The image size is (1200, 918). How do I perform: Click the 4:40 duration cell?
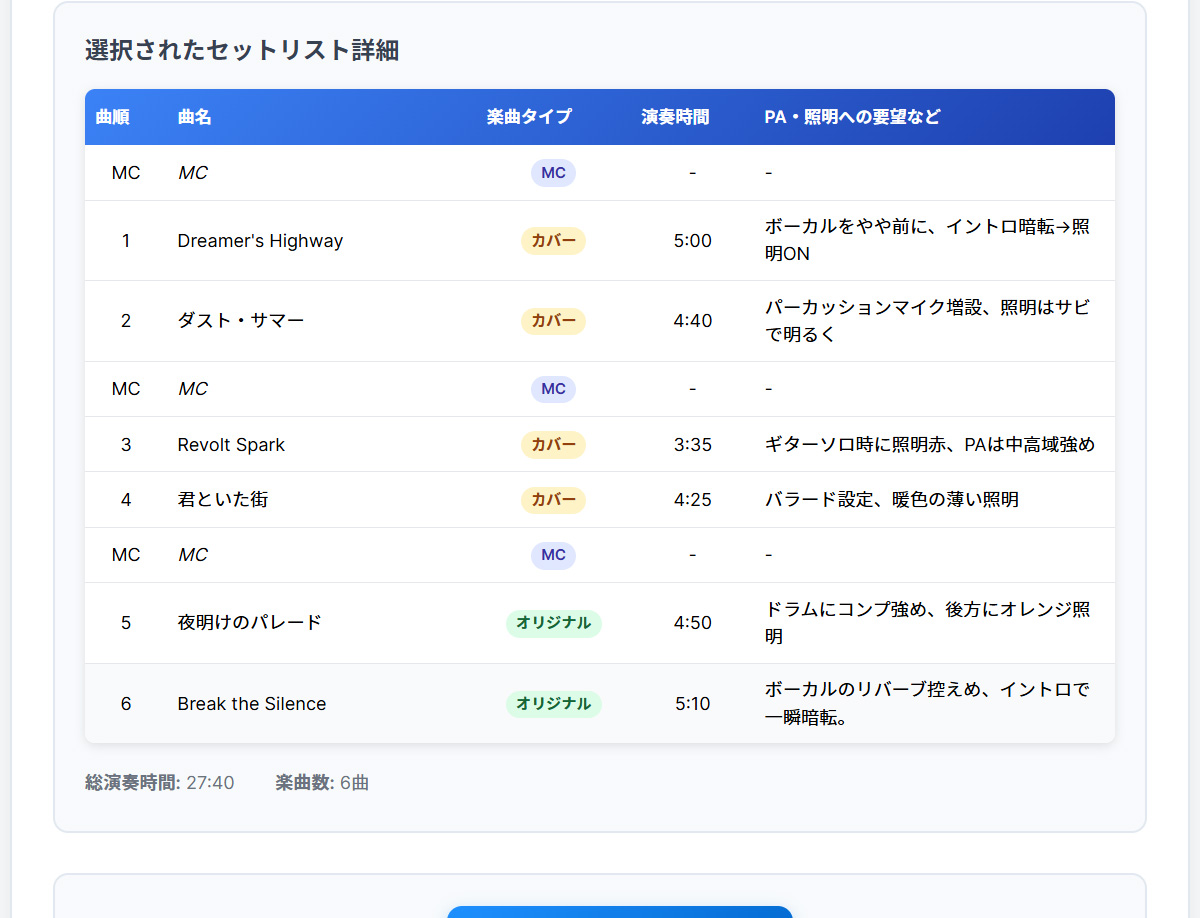(x=693, y=321)
